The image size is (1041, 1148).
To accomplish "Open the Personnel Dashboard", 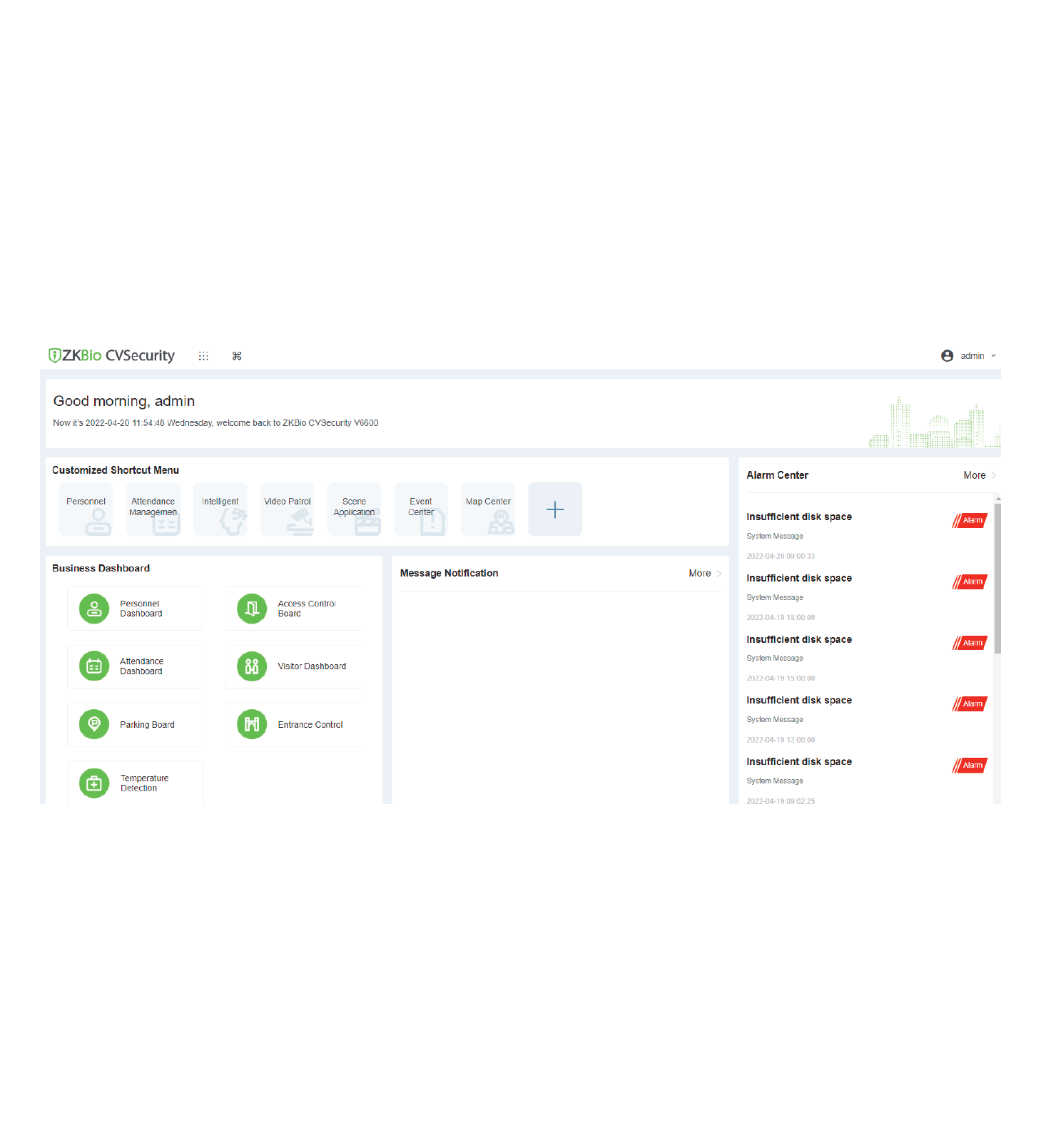I will click(136, 609).
